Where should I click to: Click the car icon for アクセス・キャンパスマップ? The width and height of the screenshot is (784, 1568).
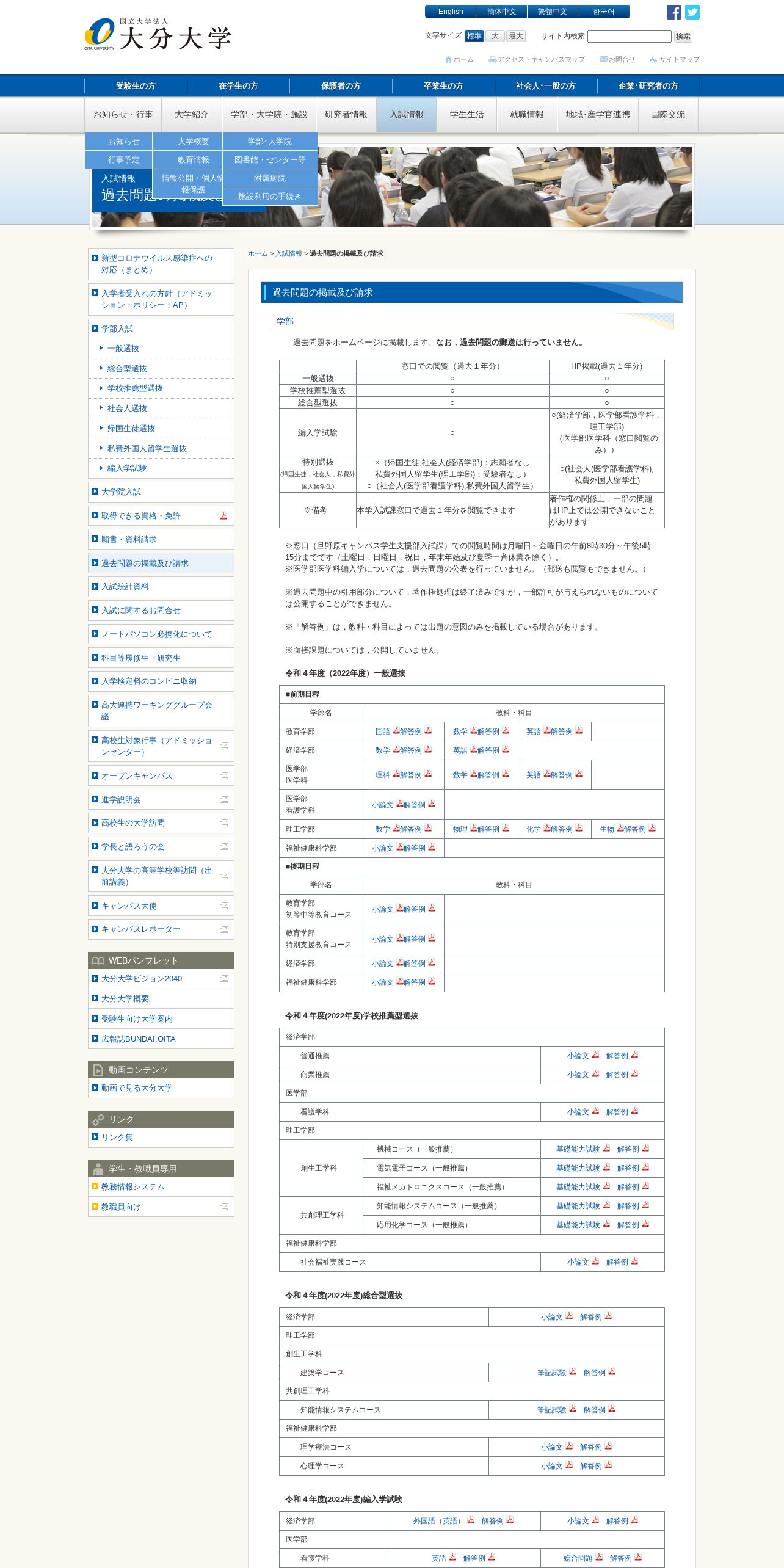493,59
